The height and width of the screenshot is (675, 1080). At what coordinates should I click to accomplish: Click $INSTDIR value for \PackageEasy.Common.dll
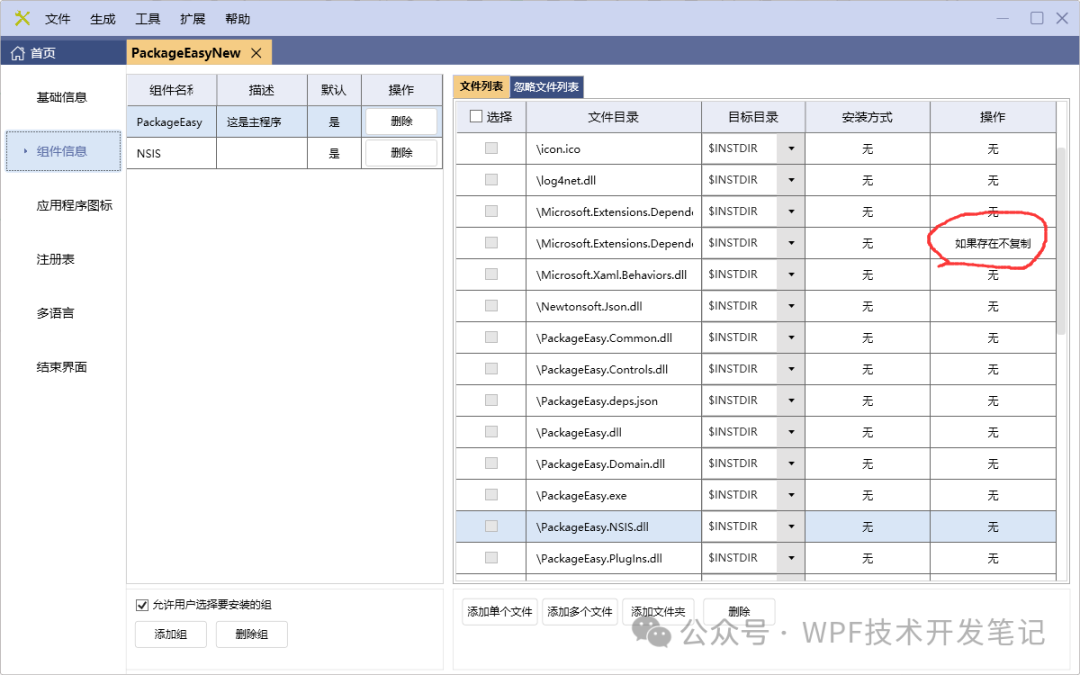click(x=733, y=338)
